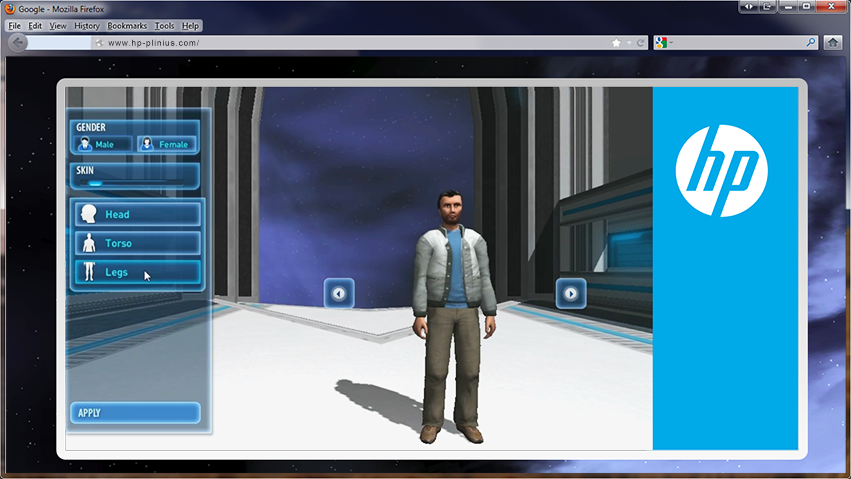Go to the Firefox home page
This screenshot has height=479, width=851.
point(833,42)
